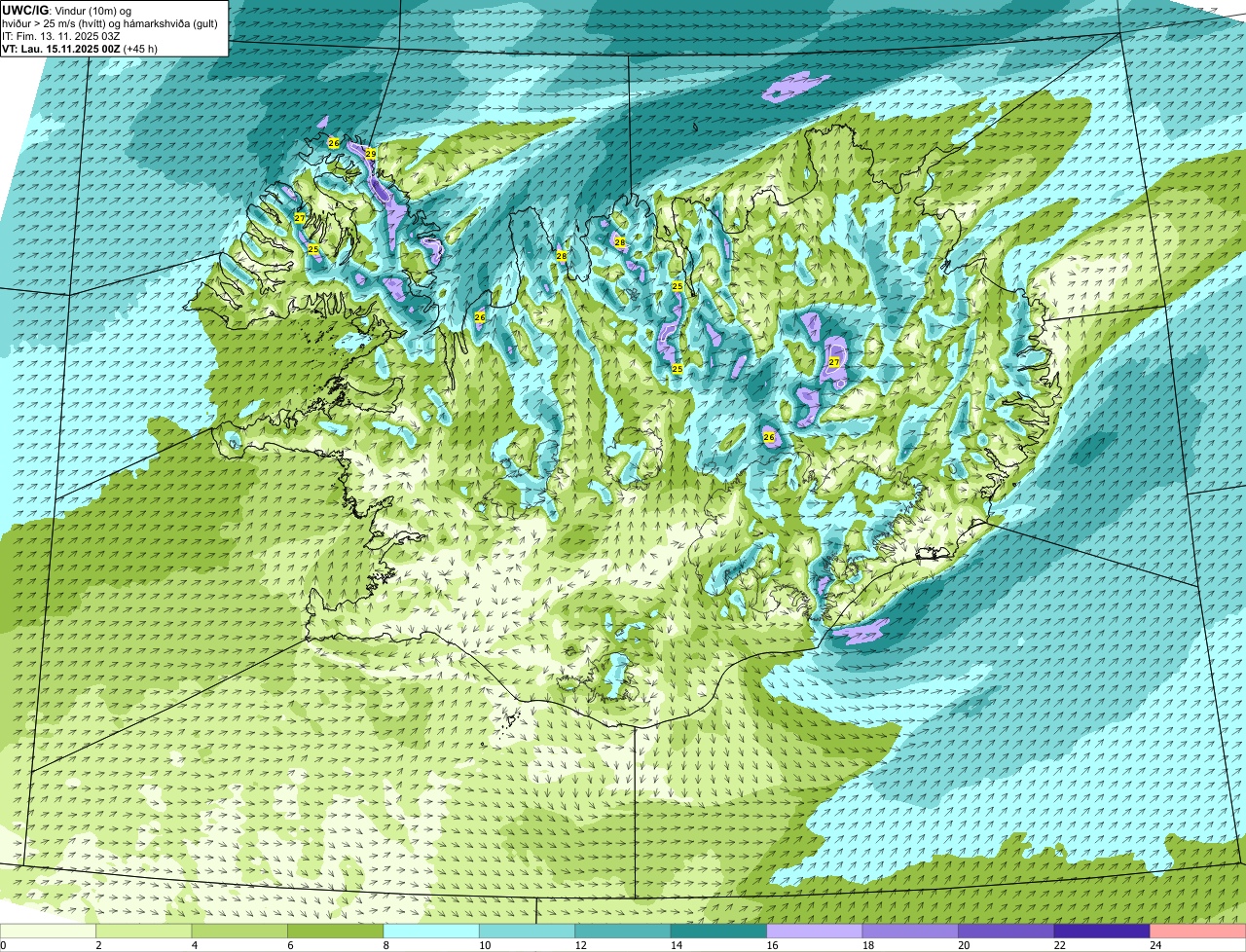Click the 2–4 m/s light green legend swatch
This screenshot has height=952, width=1246.
[144, 931]
